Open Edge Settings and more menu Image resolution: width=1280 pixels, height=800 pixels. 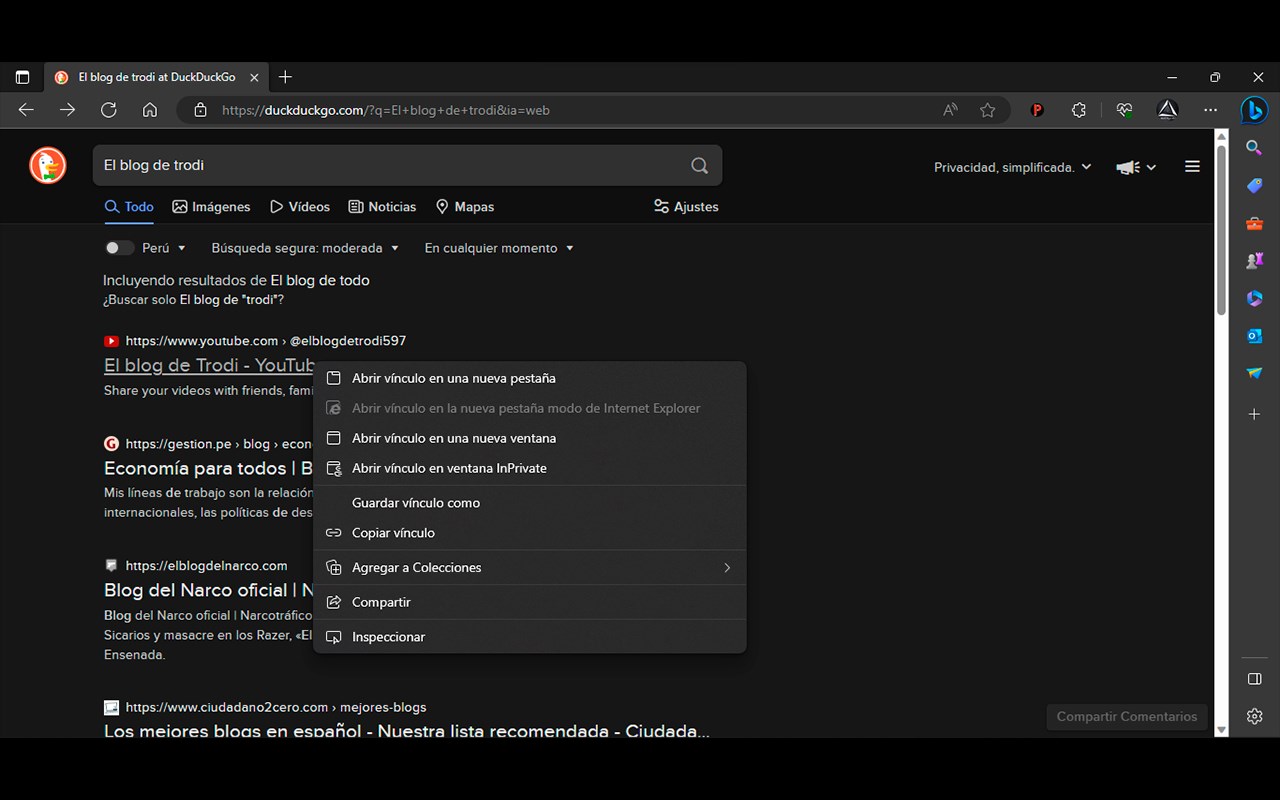click(x=1211, y=110)
